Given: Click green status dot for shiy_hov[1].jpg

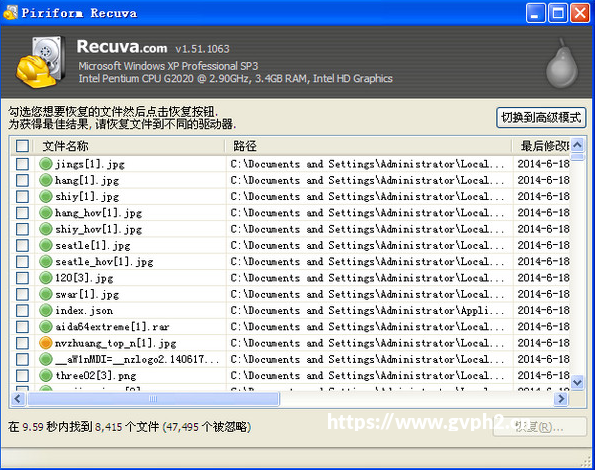Looking at the screenshot, I should 46,229.
